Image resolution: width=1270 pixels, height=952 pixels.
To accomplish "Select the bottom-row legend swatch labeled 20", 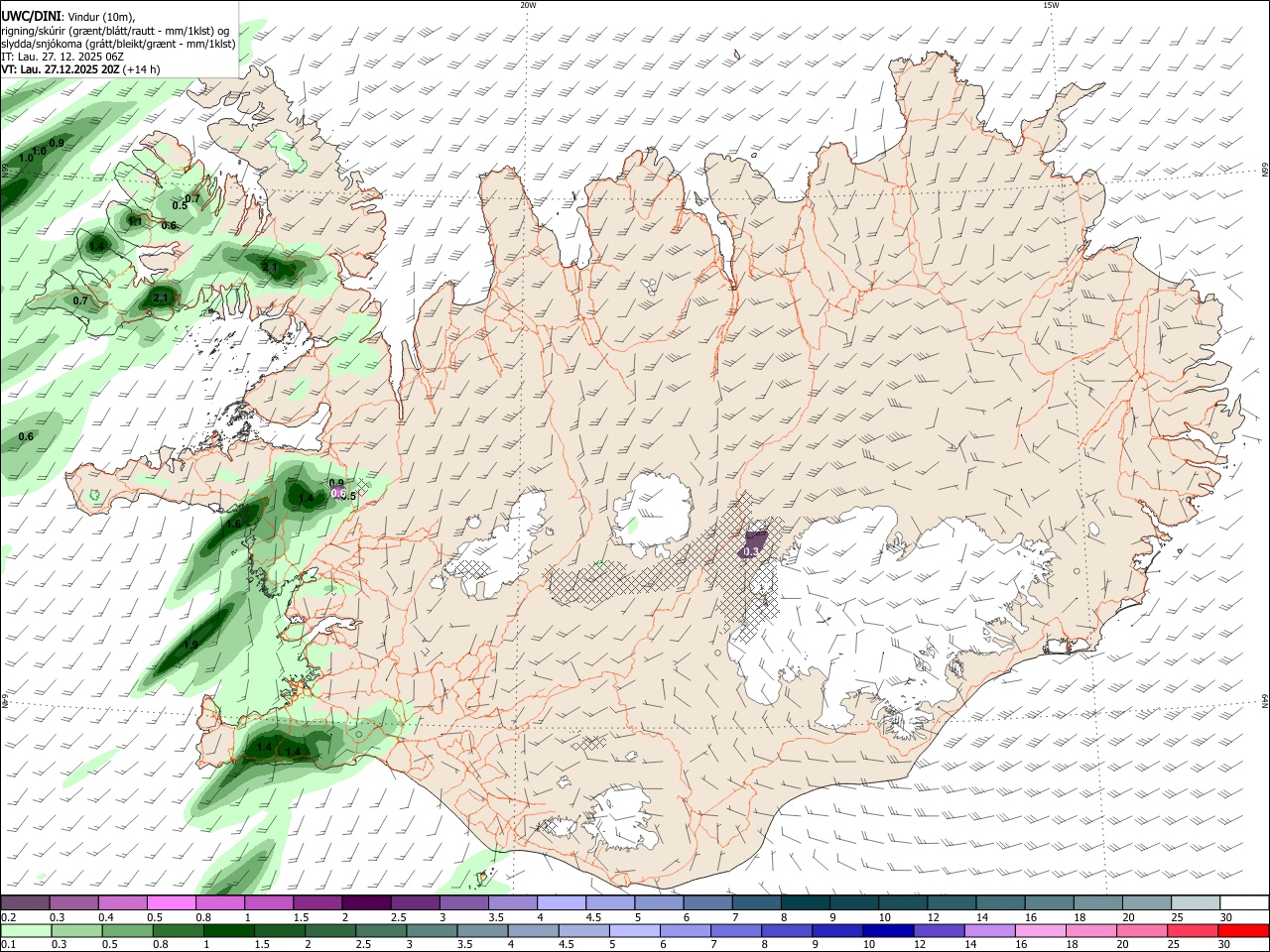I will [1141, 930].
